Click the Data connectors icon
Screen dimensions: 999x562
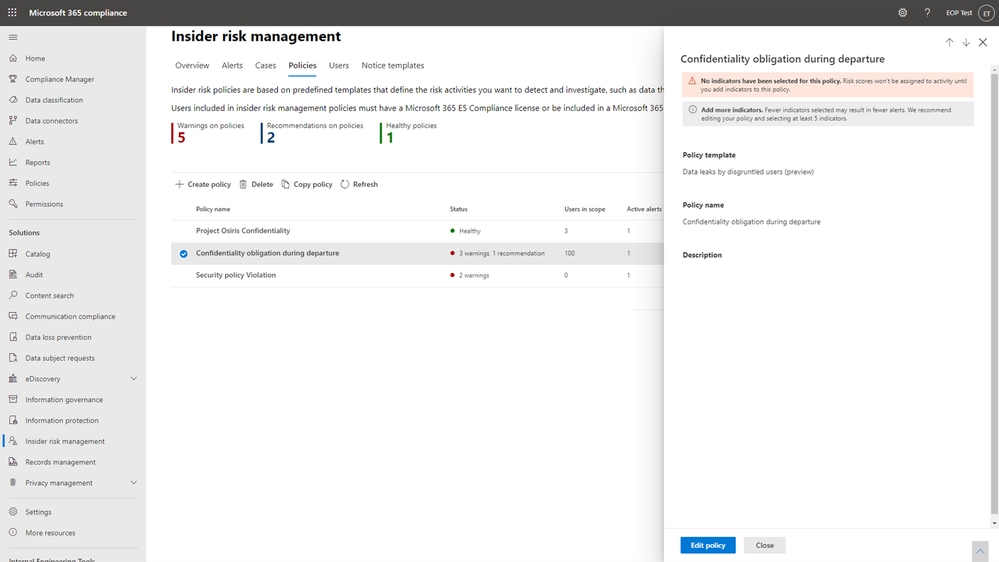click(13, 120)
